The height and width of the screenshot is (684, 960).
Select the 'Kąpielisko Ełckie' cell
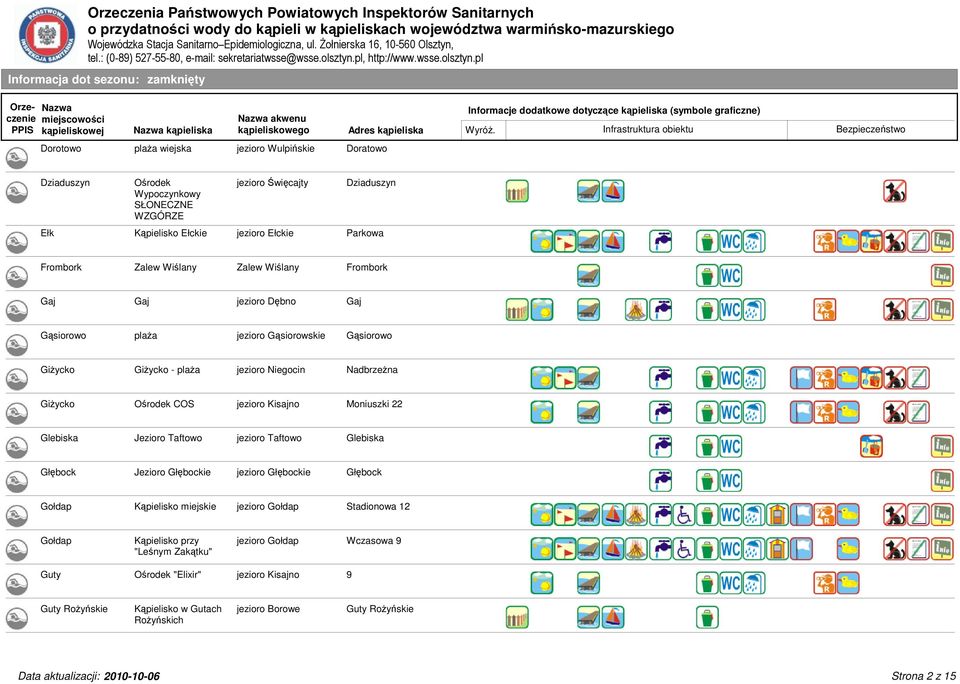click(x=171, y=233)
